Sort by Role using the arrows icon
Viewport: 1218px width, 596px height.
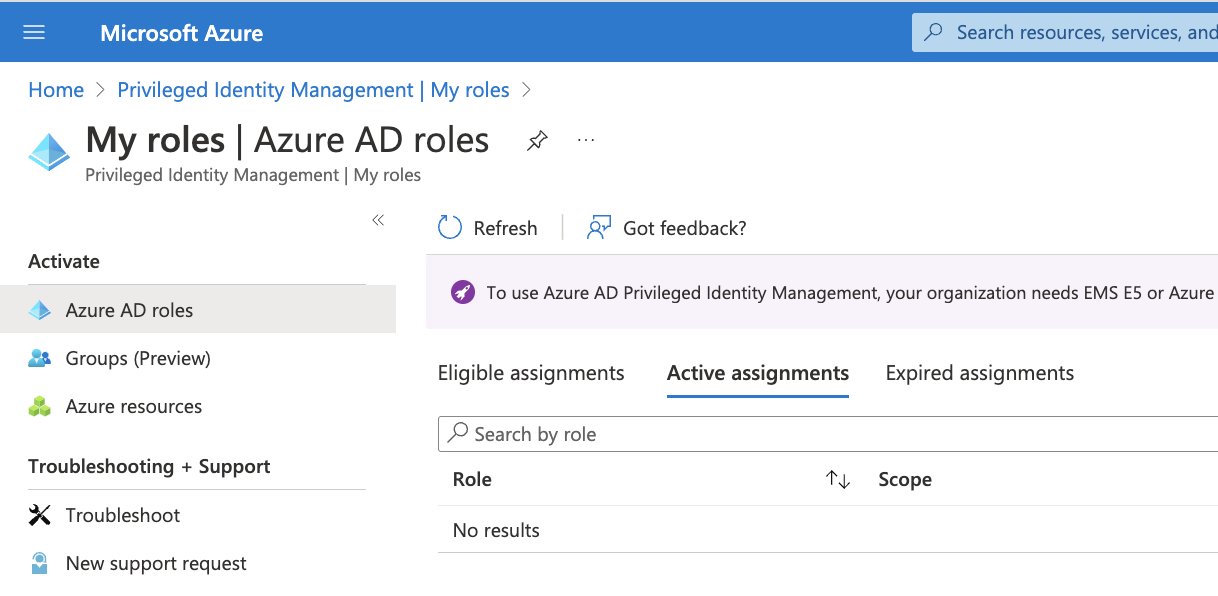pos(838,480)
